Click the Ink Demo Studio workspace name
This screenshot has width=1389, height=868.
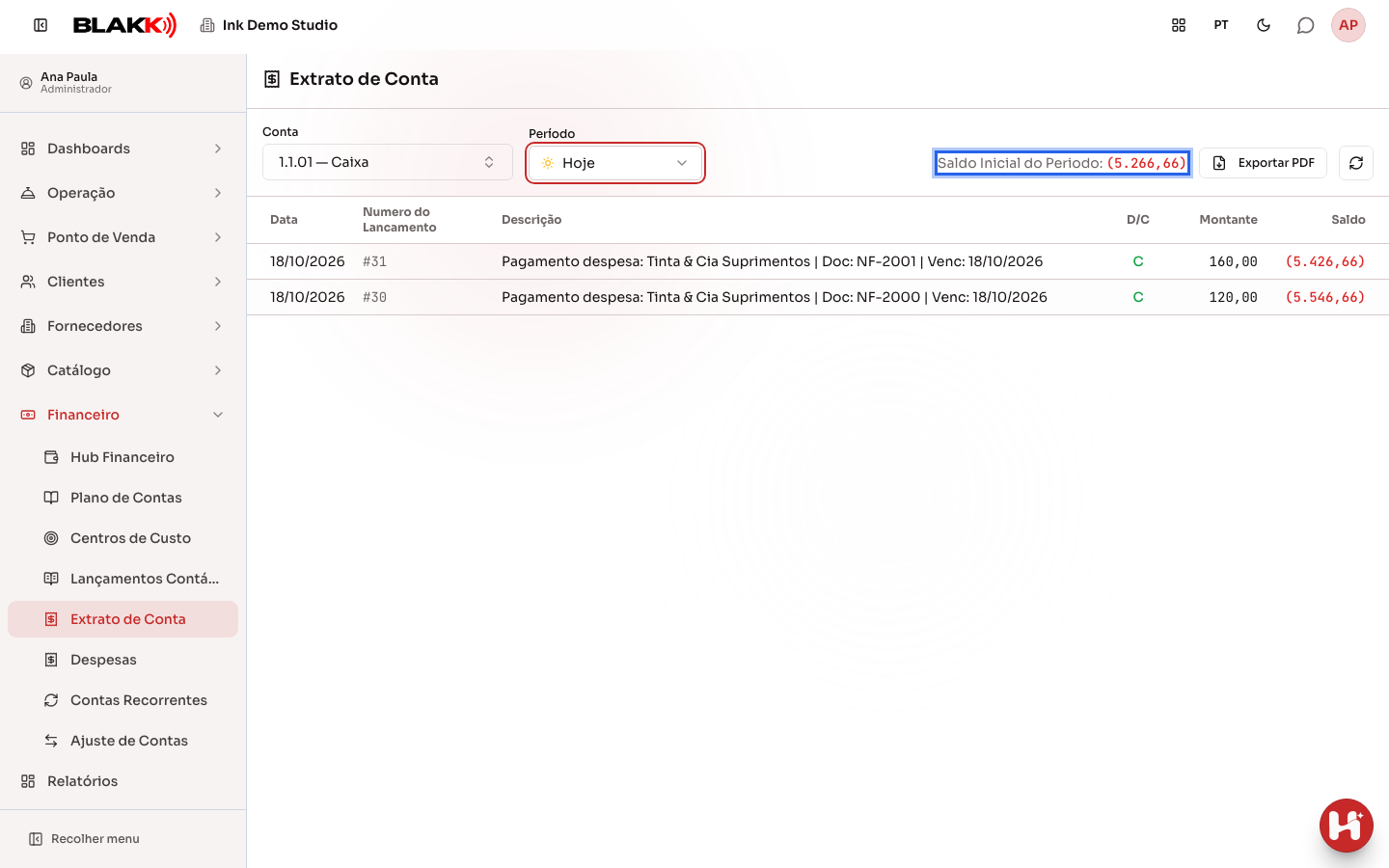280,25
